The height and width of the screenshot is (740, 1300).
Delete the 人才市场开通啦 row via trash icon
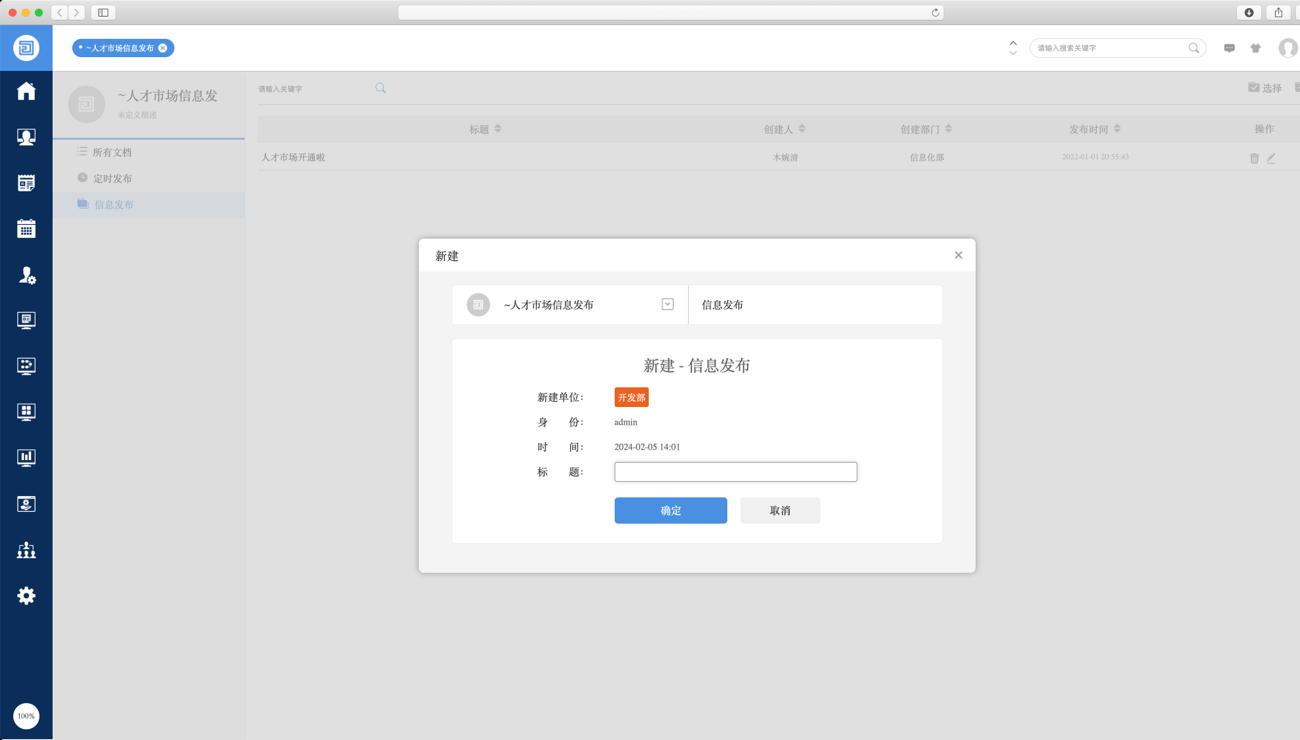click(x=1254, y=158)
